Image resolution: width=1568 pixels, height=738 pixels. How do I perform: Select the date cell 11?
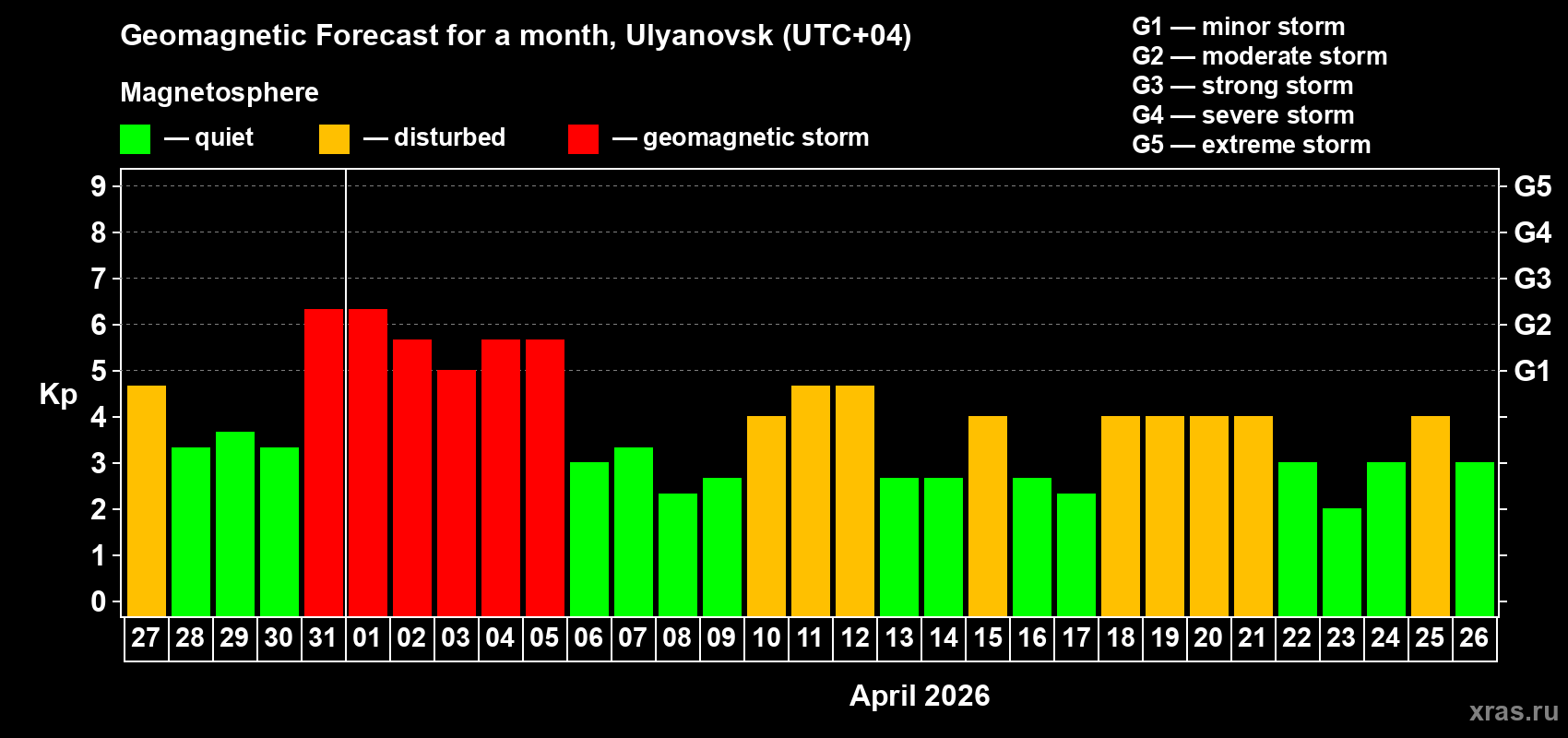[810, 638]
